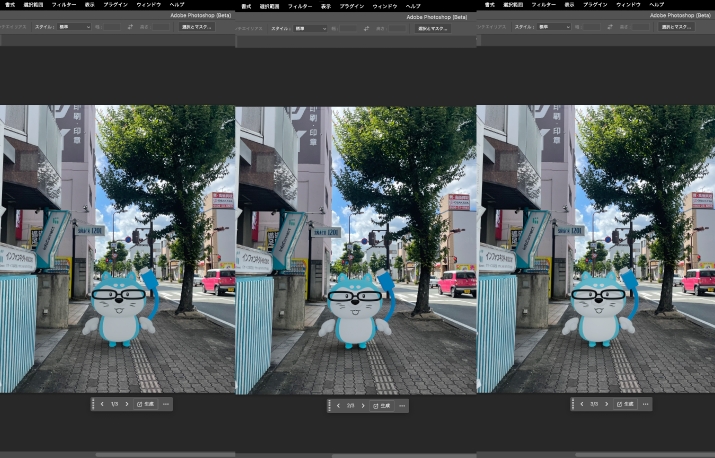Show next variation in the 1/3 taskbar
This screenshot has height=458, width=715.
coord(127,404)
